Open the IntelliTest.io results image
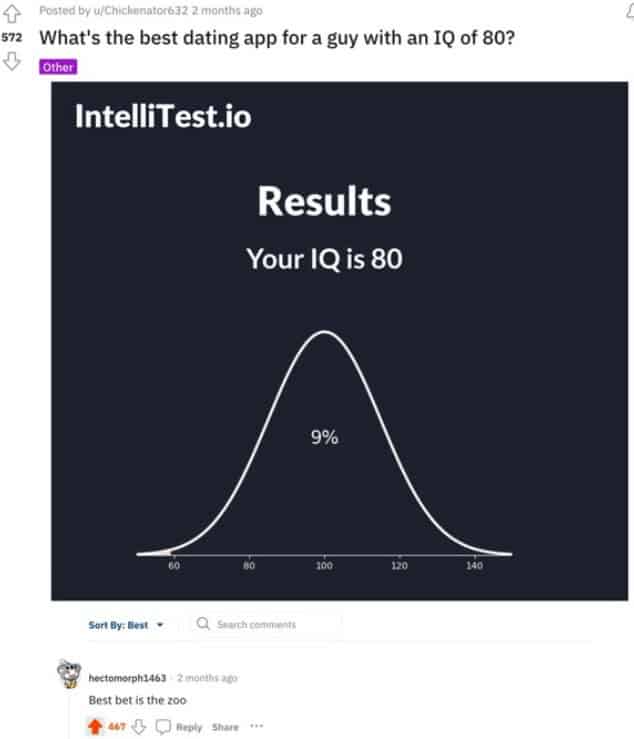Image resolution: width=634 pixels, height=739 pixels. click(341, 340)
